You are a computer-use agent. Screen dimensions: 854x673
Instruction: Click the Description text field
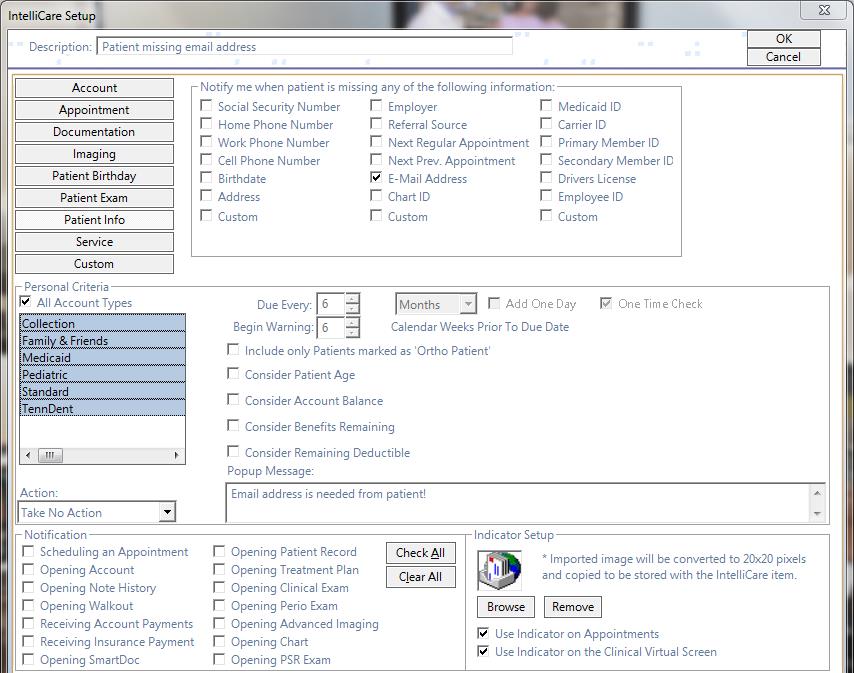point(304,47)
